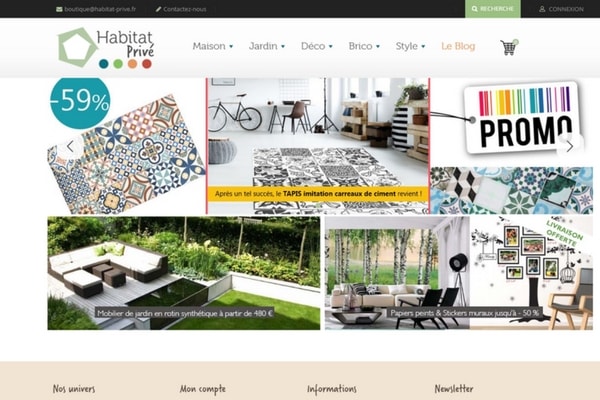Screen dimensions: 600x400
Task: Visit Le Blog link
Action: 458,46
